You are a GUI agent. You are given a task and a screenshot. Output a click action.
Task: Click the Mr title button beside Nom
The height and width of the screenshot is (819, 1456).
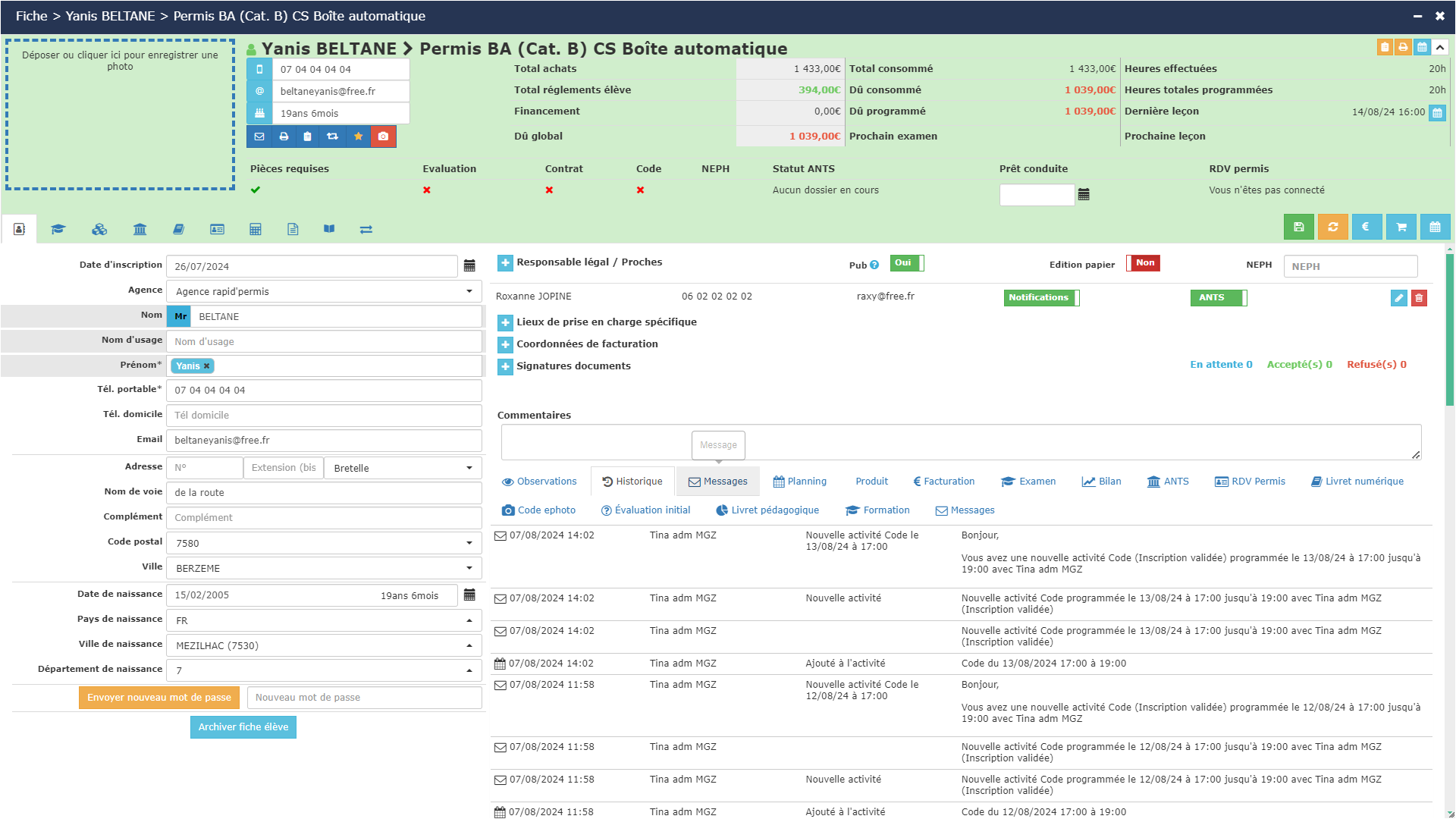180,316
